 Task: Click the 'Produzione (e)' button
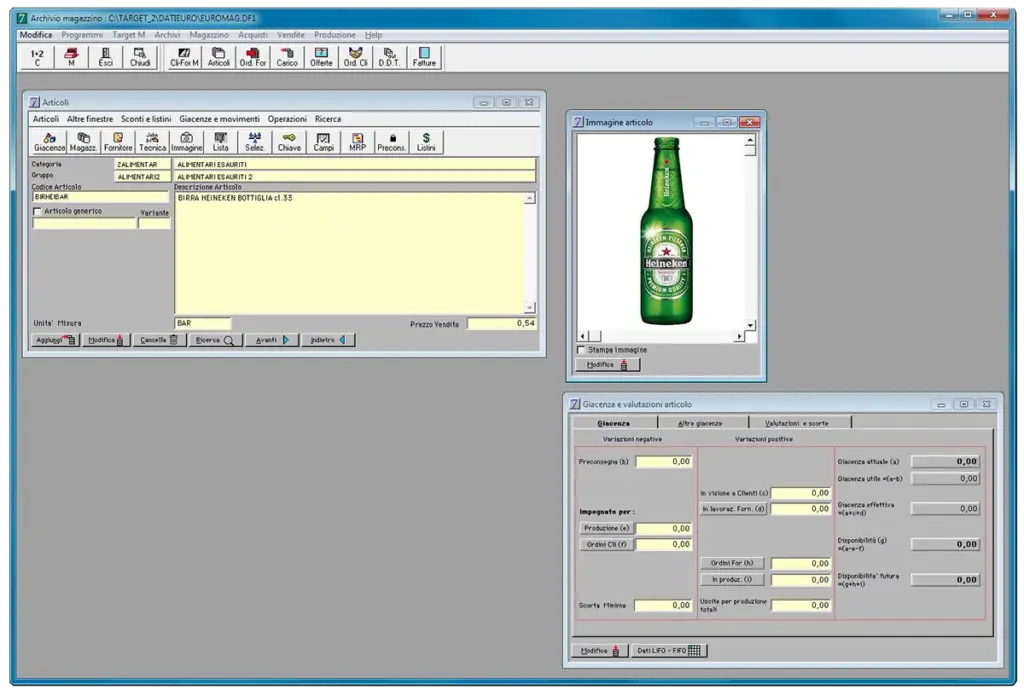tap(606, 528)
